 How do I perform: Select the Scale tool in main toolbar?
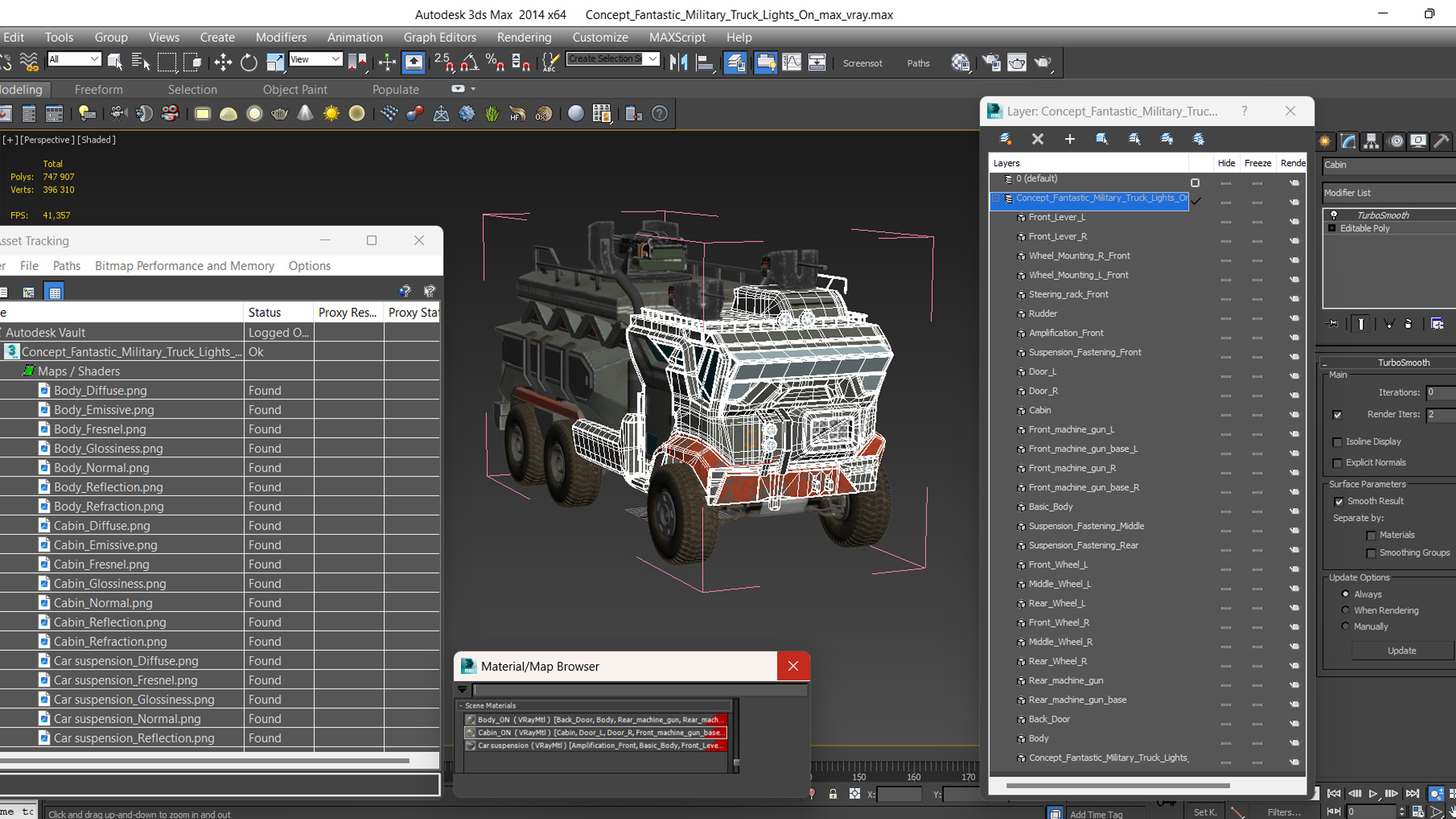pyautogui.click(x=275, y=63)
